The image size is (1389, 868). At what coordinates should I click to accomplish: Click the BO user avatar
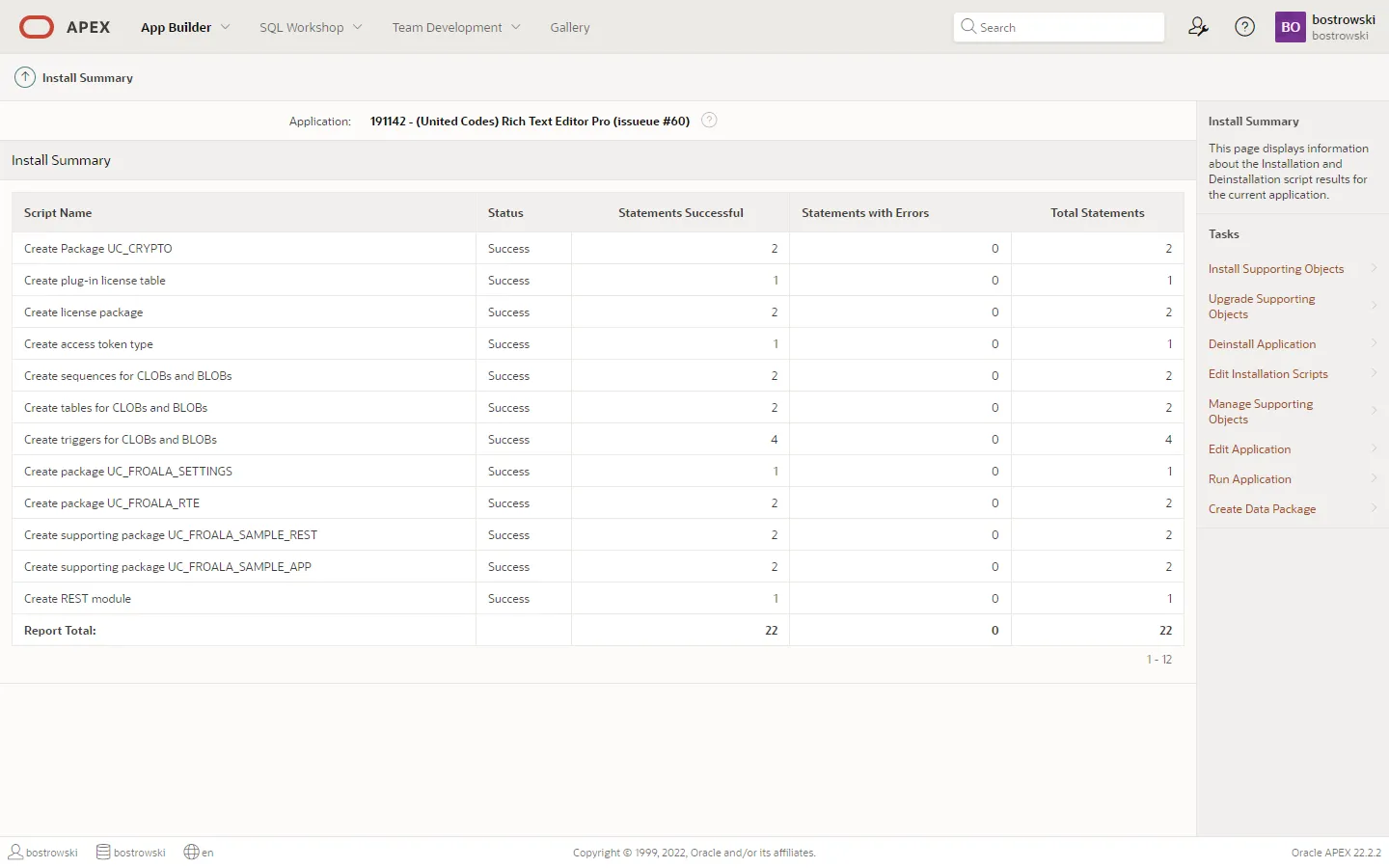click(x=1291, y=27)
